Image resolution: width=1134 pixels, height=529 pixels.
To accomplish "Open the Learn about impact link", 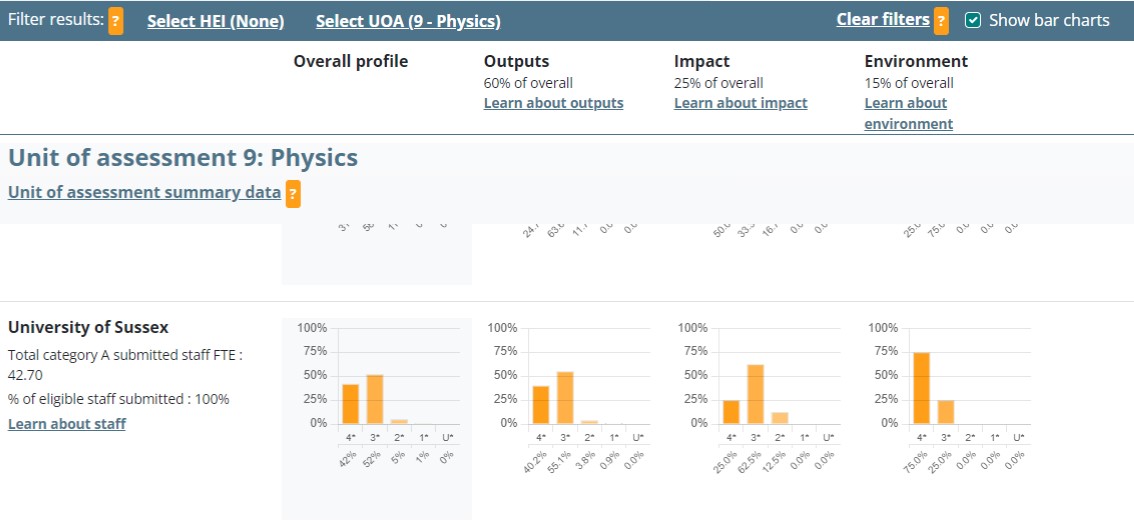I will click(x=740, y=103).
